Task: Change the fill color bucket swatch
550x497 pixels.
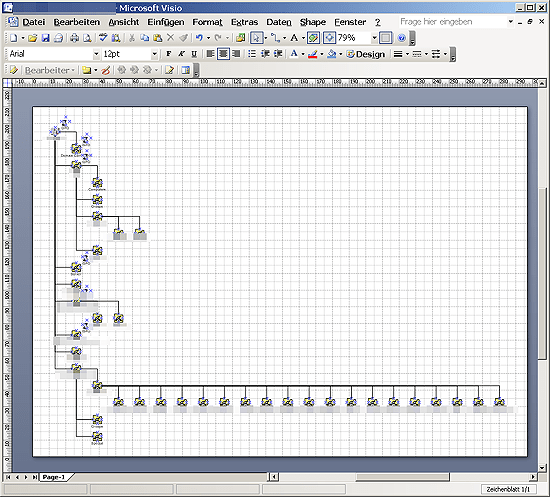Action: [x=331, y=54]
